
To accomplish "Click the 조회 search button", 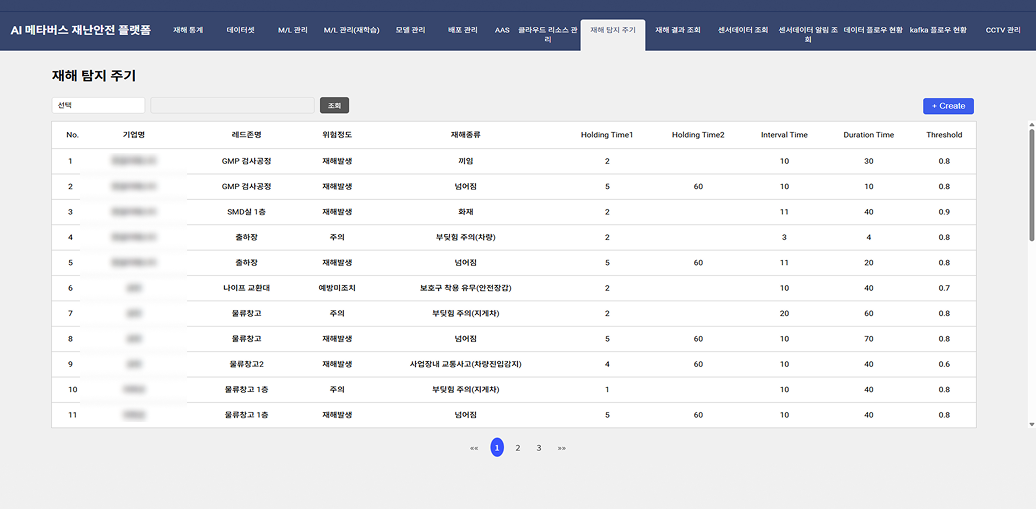I will (x=334, y=105).
